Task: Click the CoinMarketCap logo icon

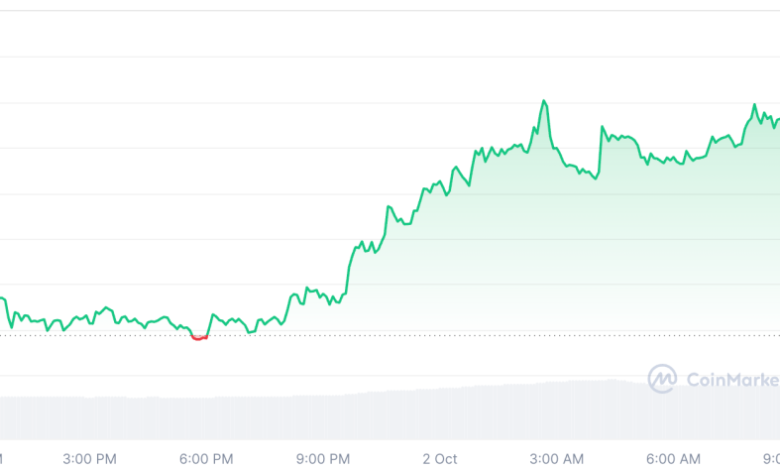Action: [662, 378]
